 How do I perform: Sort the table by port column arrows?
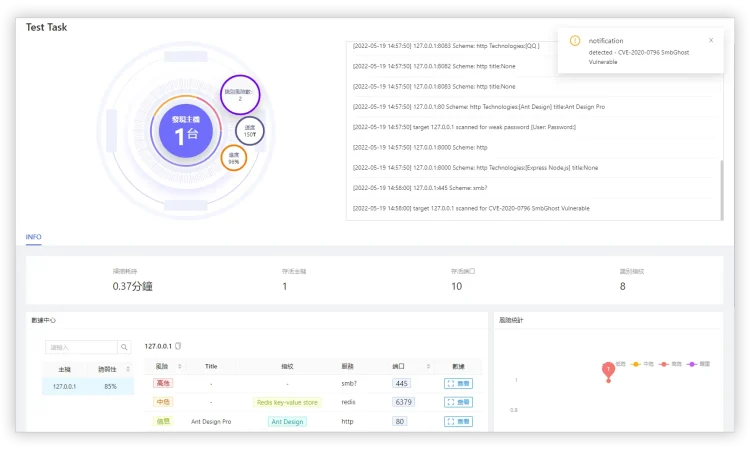click(428, 366)
